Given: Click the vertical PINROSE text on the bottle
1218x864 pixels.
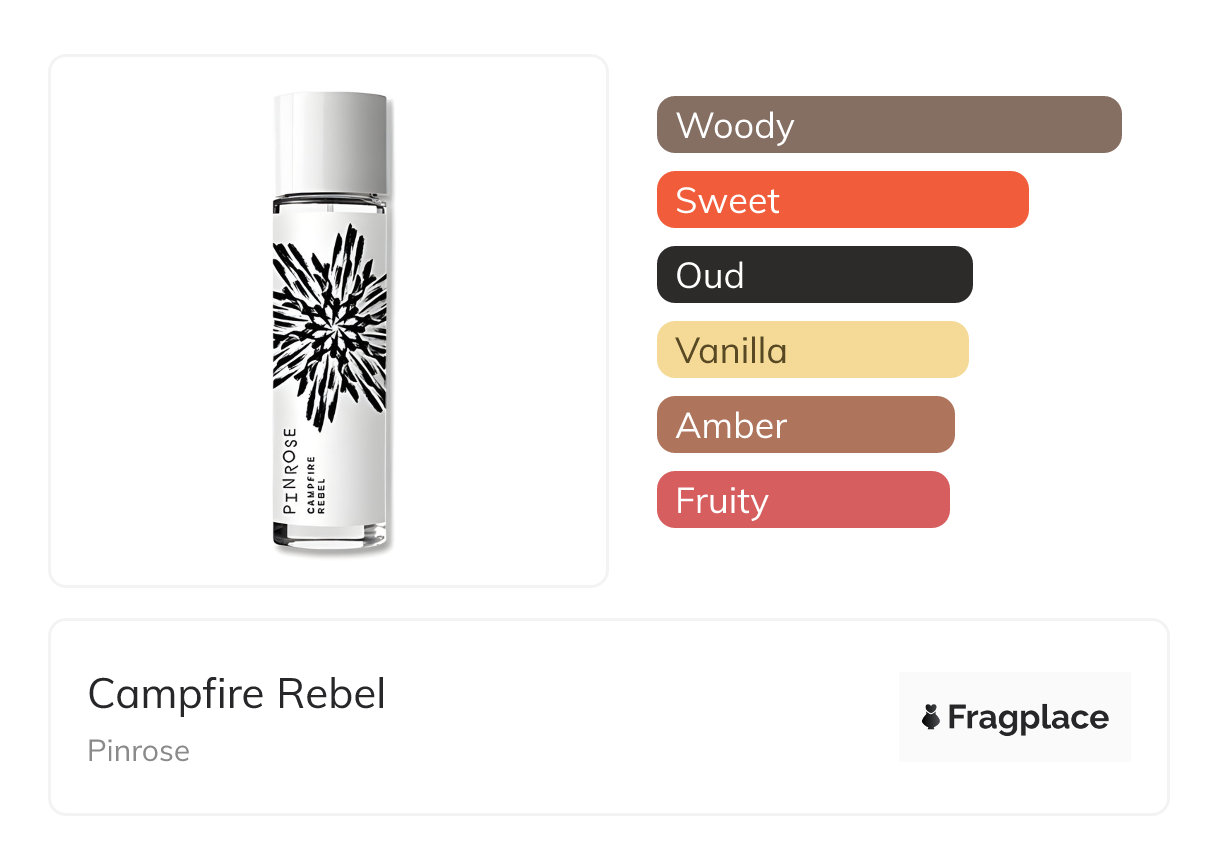Looking at the screenshot, I should 290,470.
